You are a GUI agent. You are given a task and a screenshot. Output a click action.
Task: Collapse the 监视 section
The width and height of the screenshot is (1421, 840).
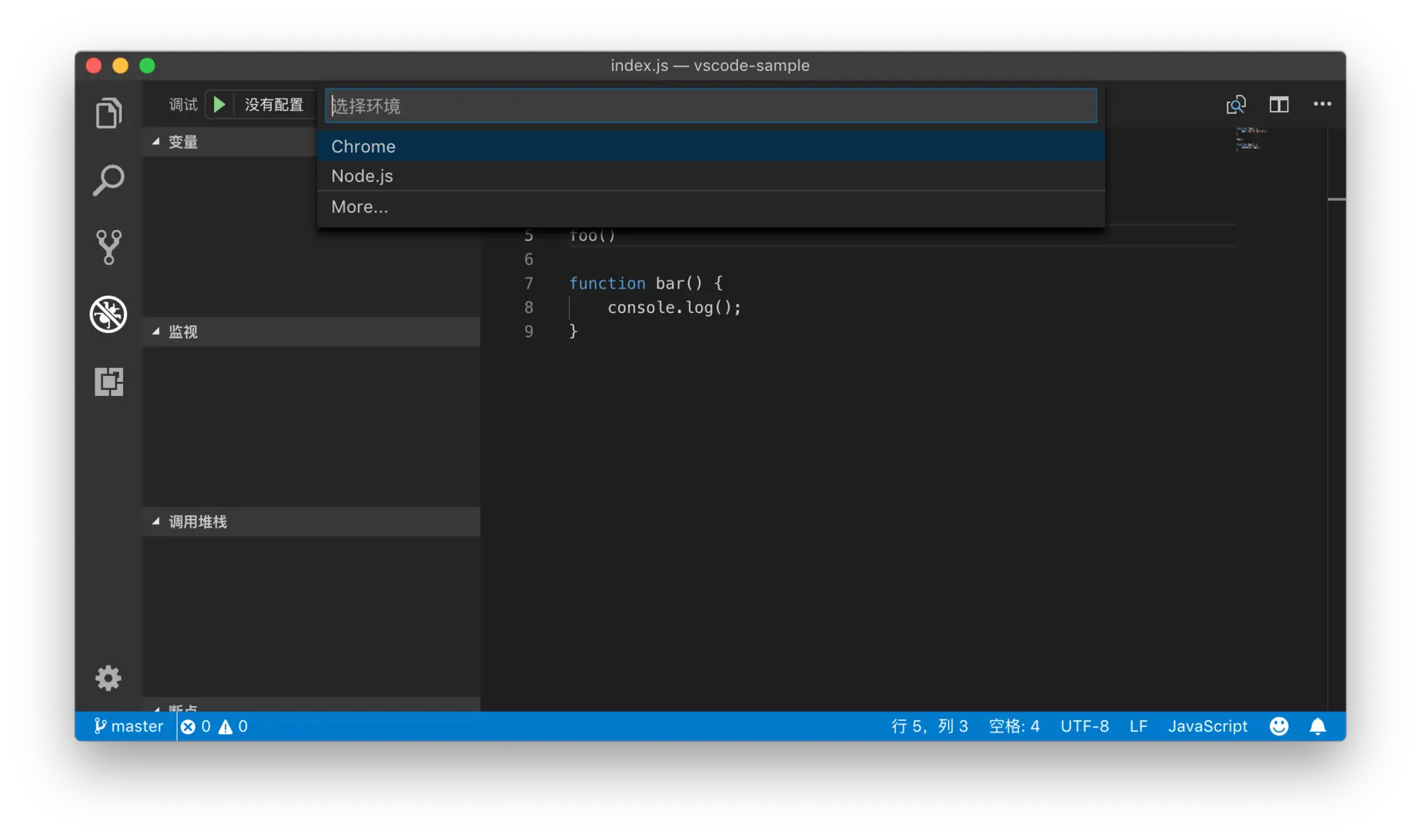click(x=156, y=332)
